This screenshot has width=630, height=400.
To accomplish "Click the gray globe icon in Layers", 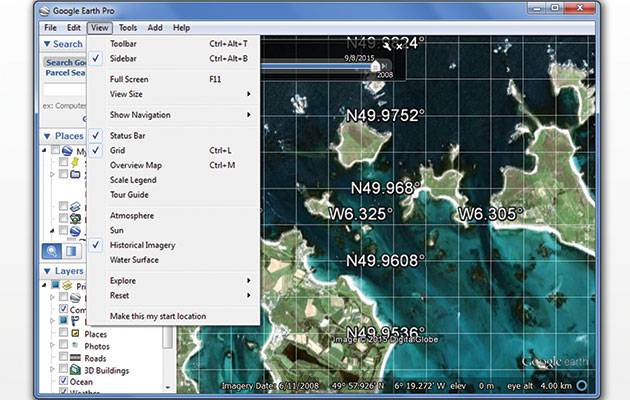I will click(75, 297).
